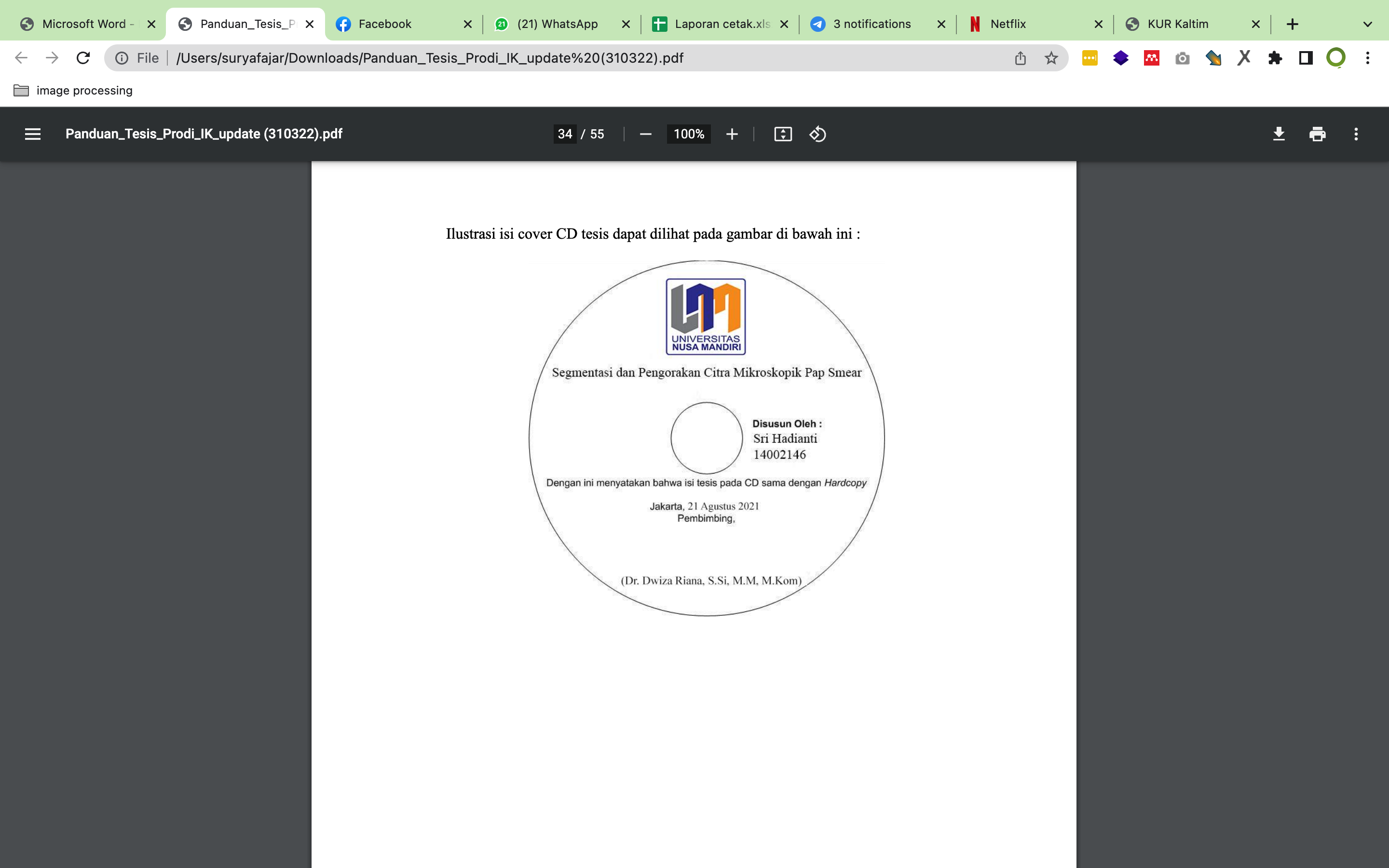
Task: Reload the current page
Action: 83,58
